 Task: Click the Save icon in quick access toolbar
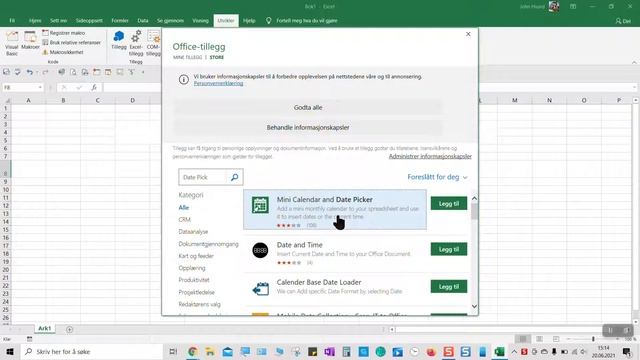(x=7, y=72)
